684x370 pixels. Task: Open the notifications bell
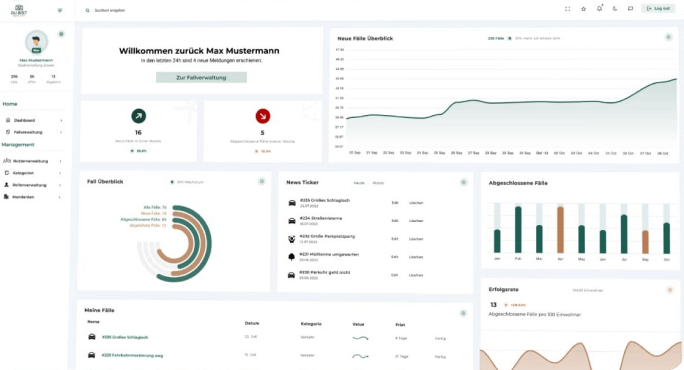point(599,8)
